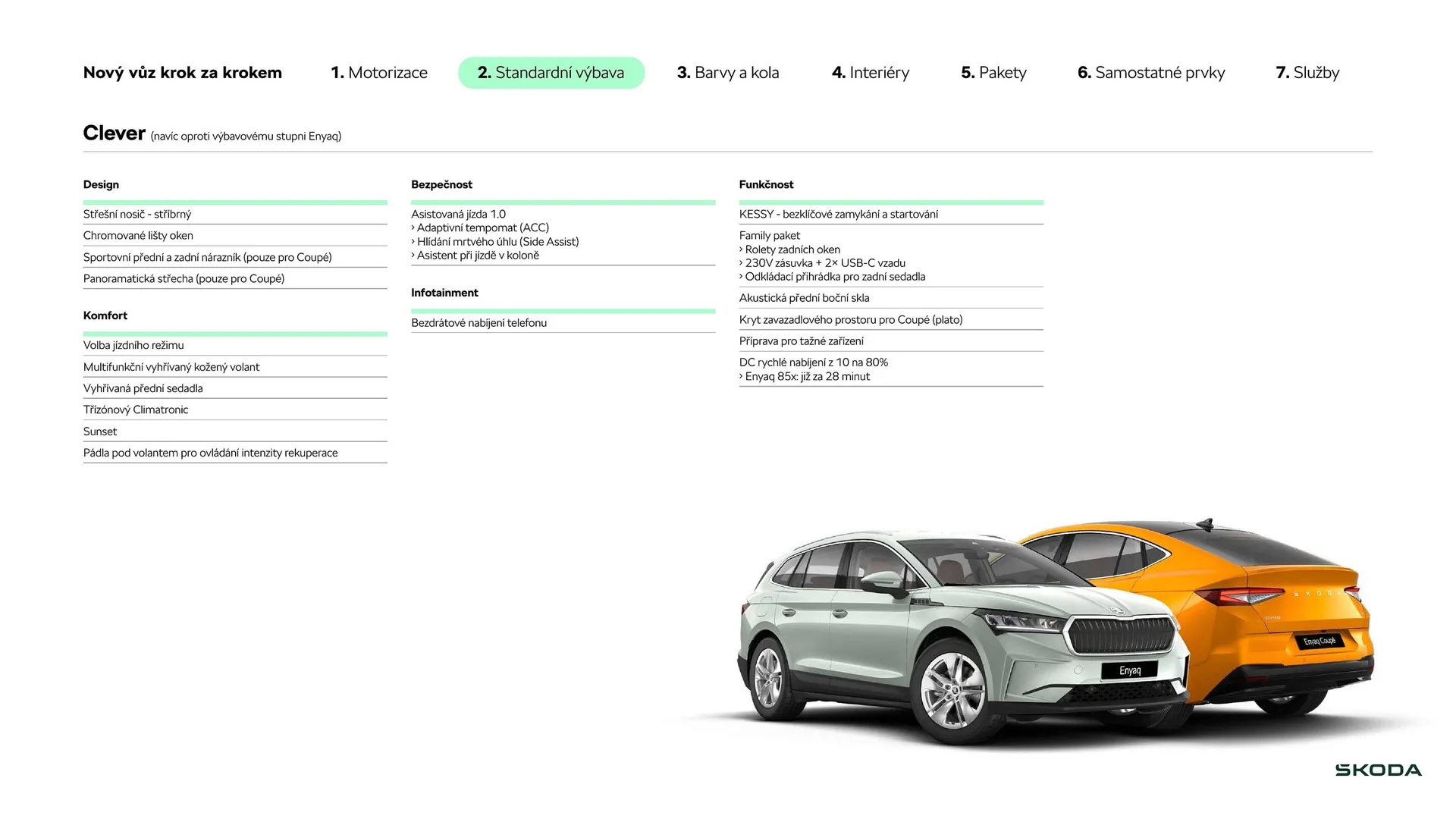The width and height of the screenshot is (1456, 819).
Task: Select the Design section heading
Action: 101,184
